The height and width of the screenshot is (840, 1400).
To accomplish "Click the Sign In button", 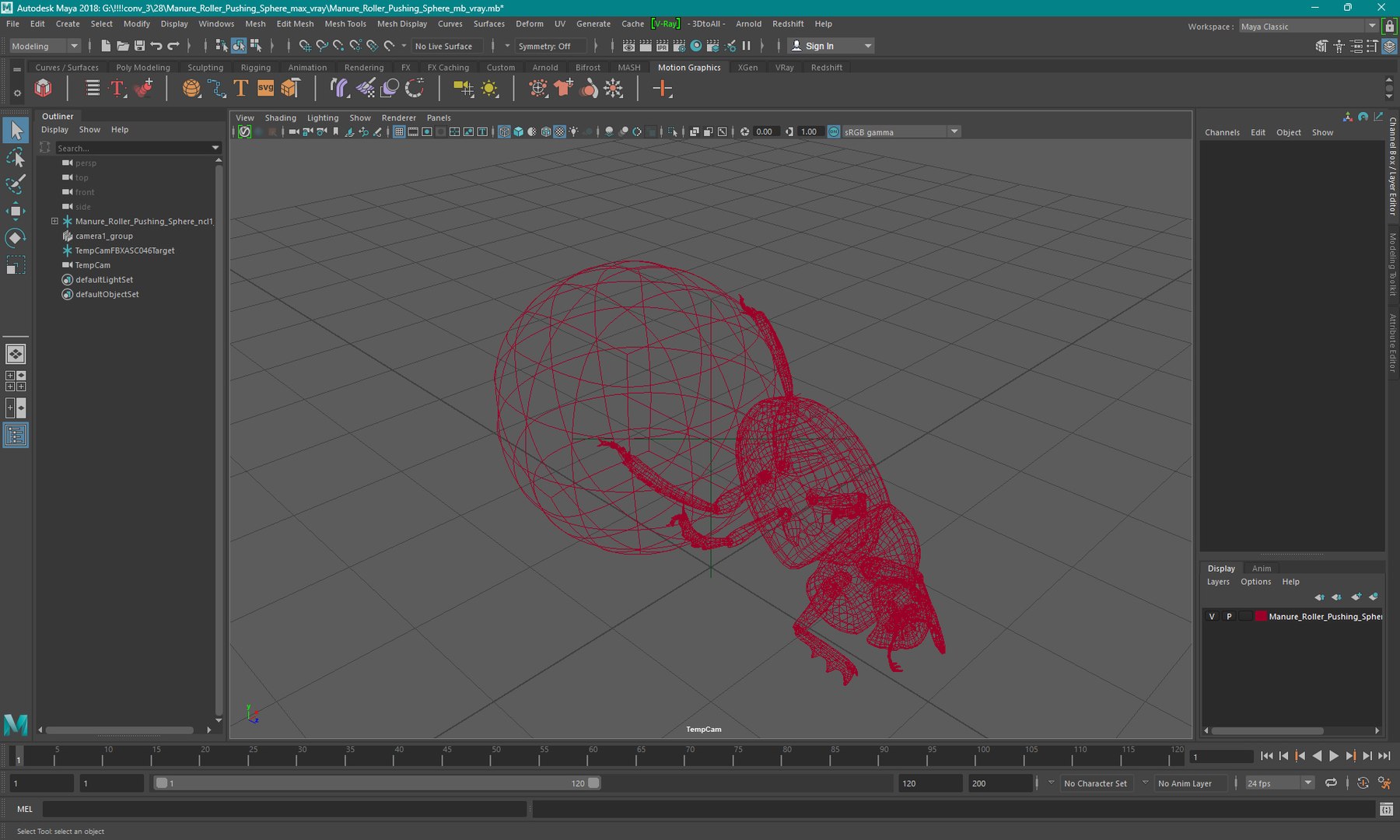I will [830, 46].
